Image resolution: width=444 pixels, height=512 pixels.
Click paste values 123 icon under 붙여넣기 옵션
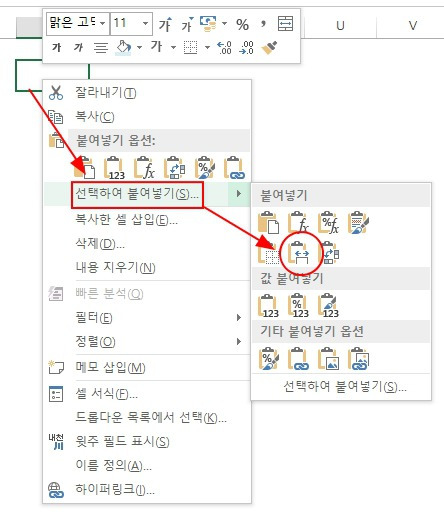click(114, 168)
